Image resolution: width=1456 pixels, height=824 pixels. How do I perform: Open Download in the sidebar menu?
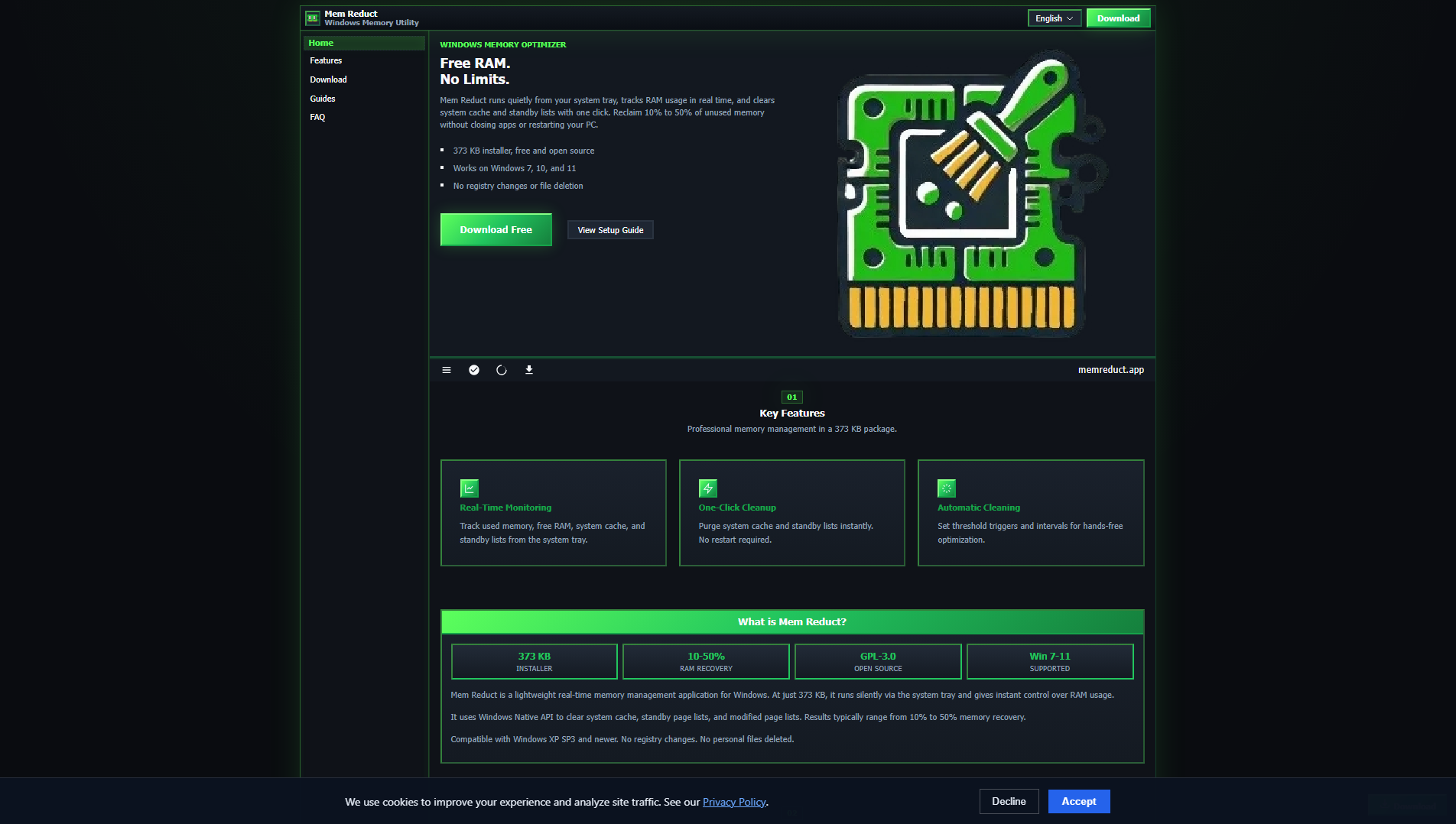(x=329, y=79)
